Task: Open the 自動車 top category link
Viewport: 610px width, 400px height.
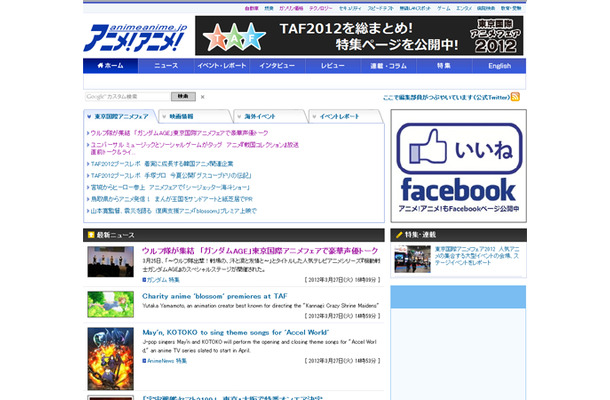Action: coord(251,8)
